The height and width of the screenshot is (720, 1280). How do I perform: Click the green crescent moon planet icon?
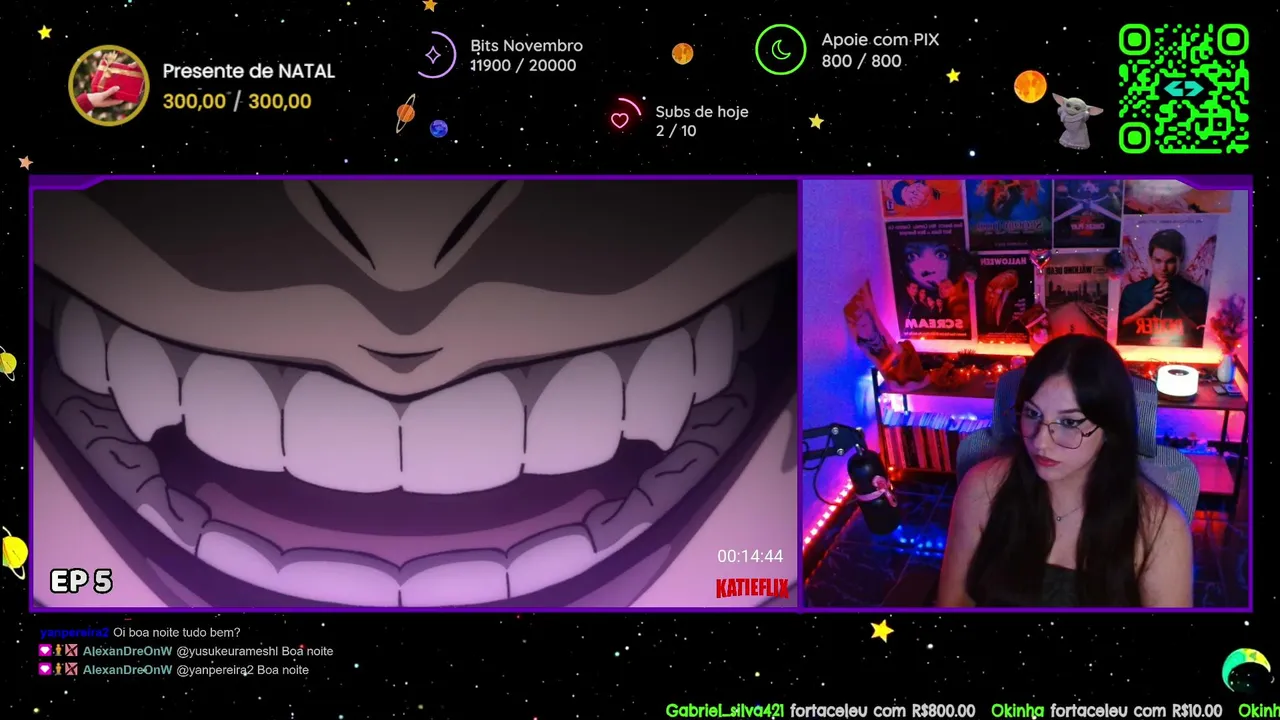click(x=1246, y=670)
